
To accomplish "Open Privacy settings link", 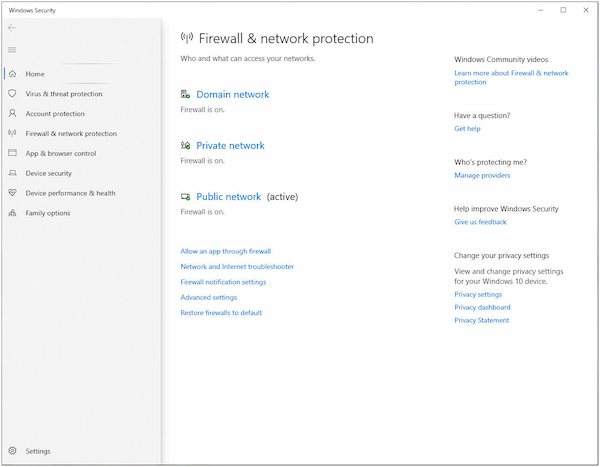I will click(x=478, y=294).
